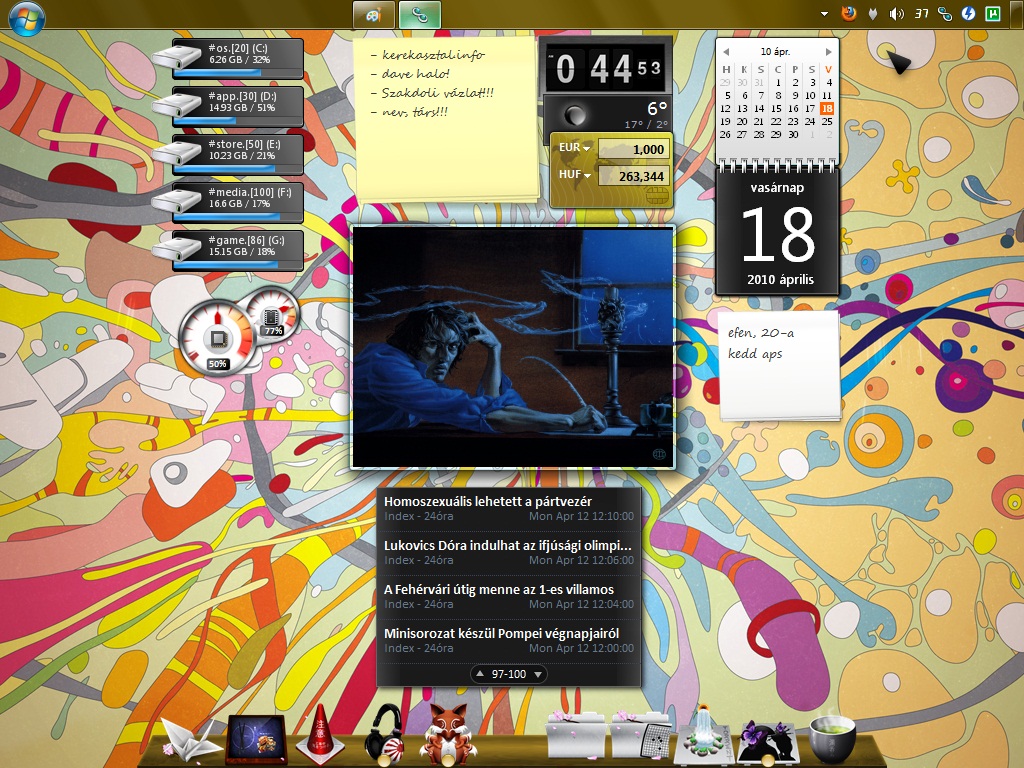Launch the green tea cup dock icon

832,737
